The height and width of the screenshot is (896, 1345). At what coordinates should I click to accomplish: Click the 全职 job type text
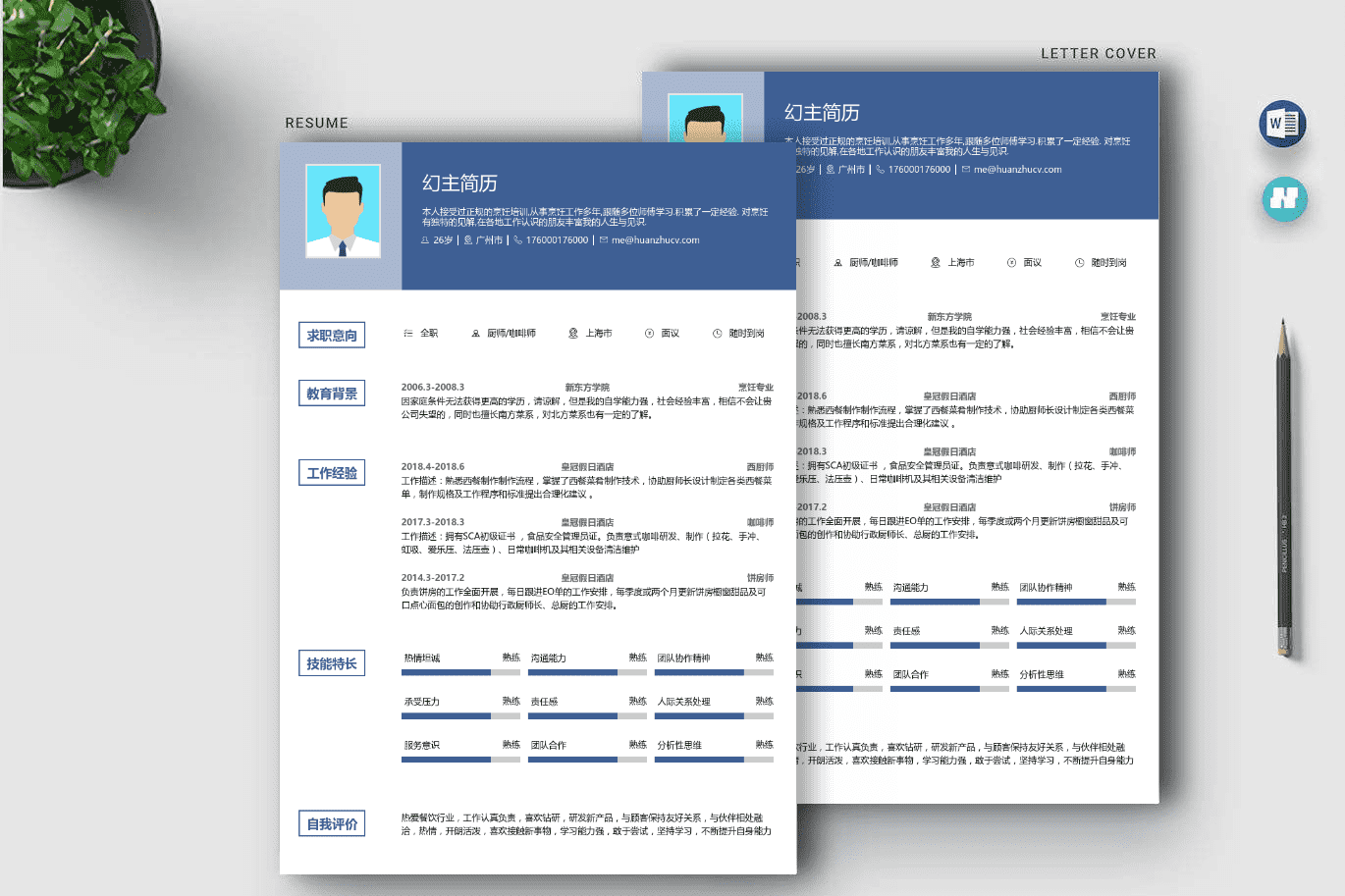(429, 334)
